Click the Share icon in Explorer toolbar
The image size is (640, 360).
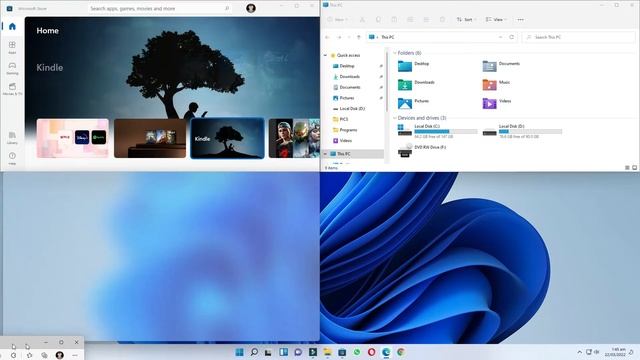[x=426, y=20]
